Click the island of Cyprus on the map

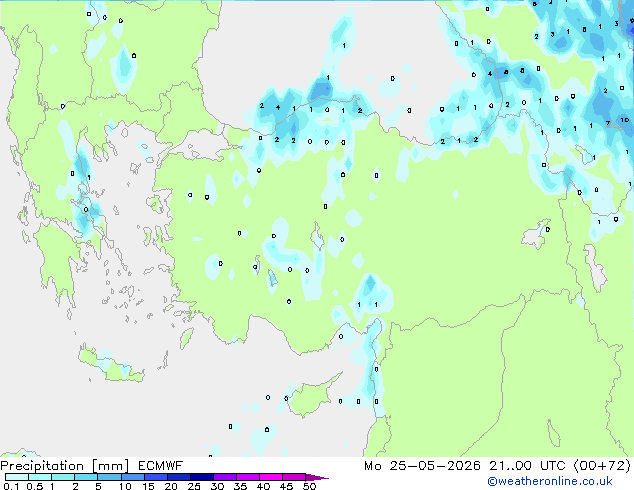pos(311,396)
